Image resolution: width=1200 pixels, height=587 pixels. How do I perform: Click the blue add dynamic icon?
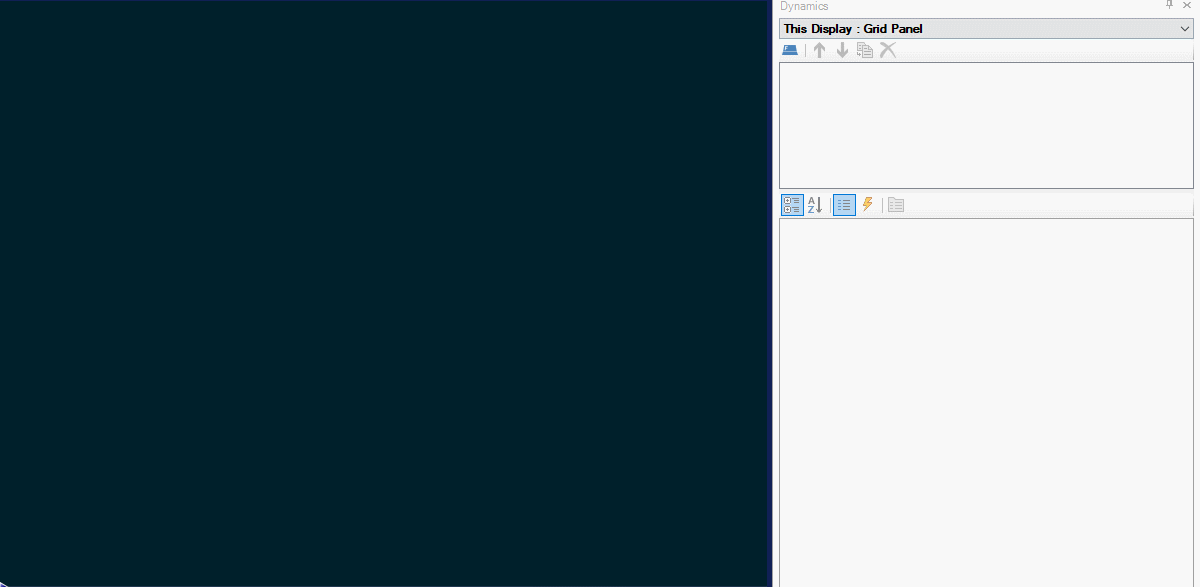coord(790,50)
